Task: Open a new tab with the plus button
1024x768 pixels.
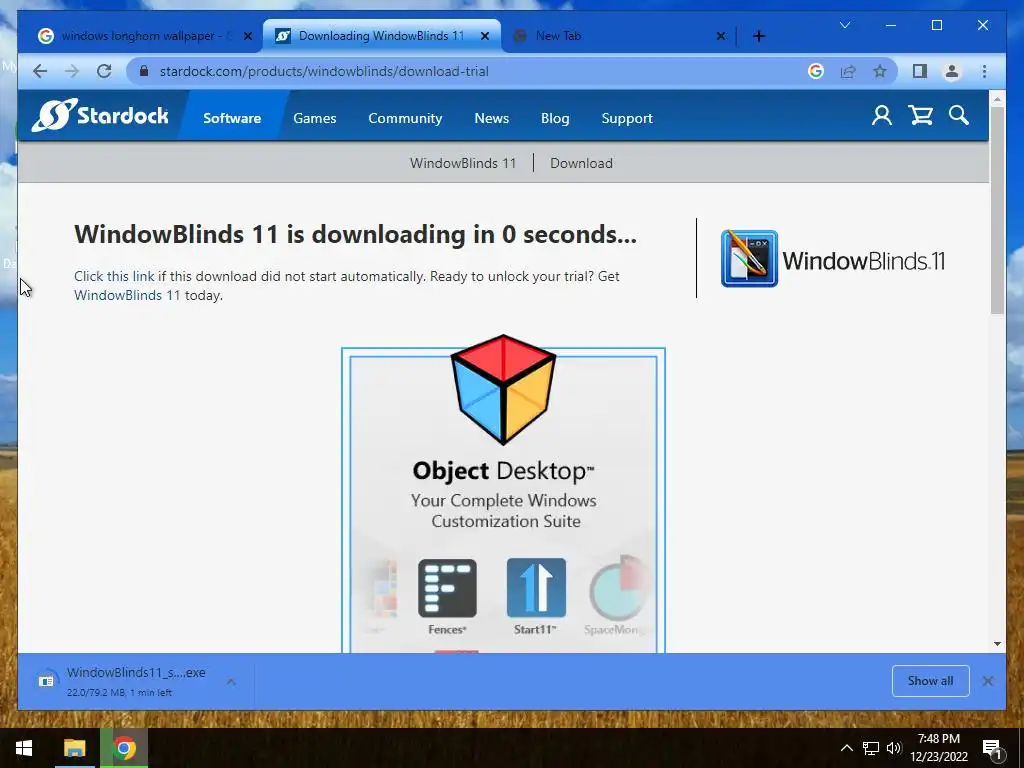Action: point(758,36)
